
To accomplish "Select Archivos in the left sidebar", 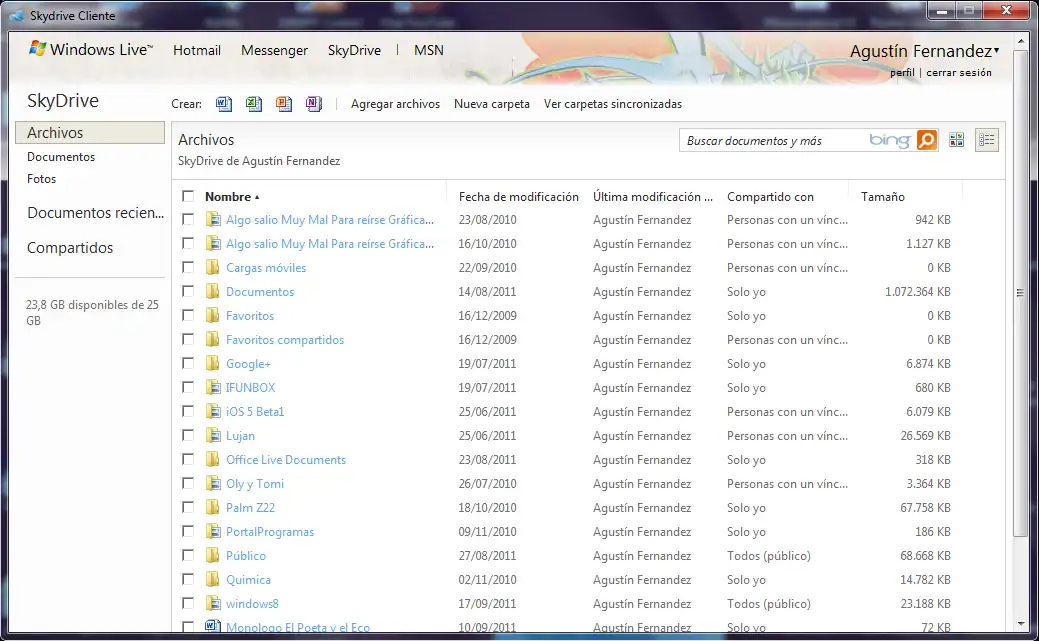I will (90, 133).
